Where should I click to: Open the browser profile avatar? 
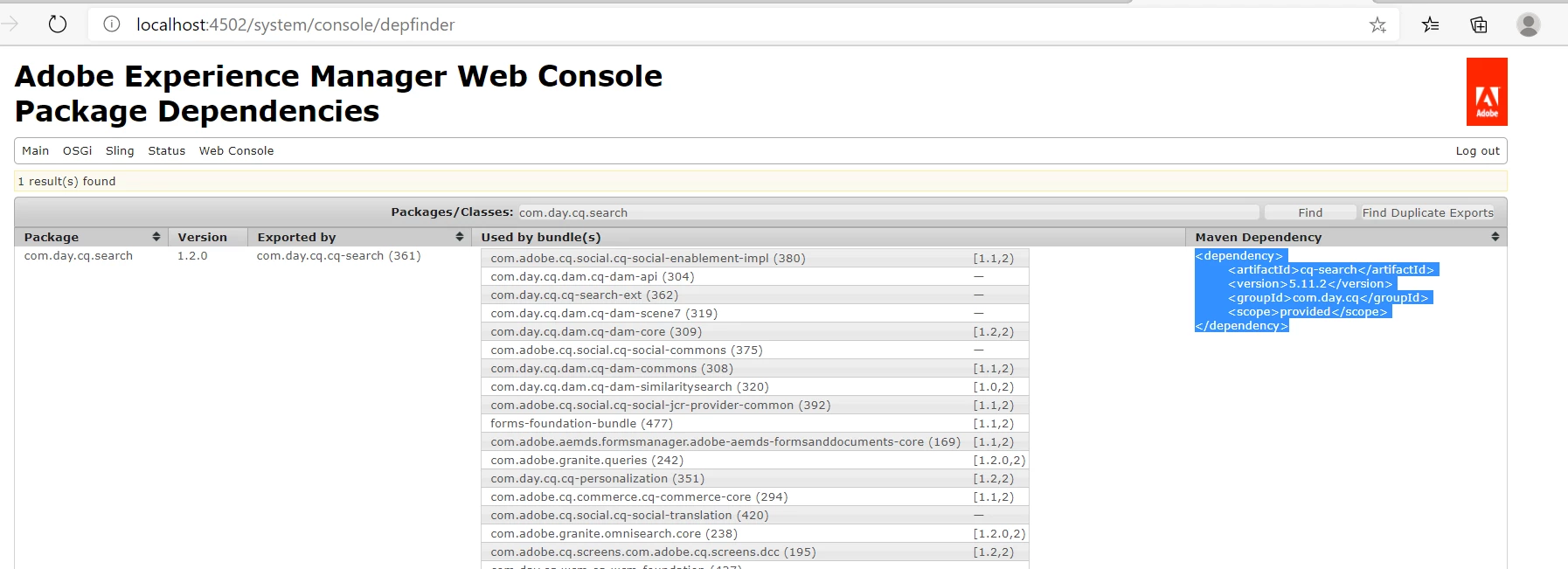tap(1529, 24)
